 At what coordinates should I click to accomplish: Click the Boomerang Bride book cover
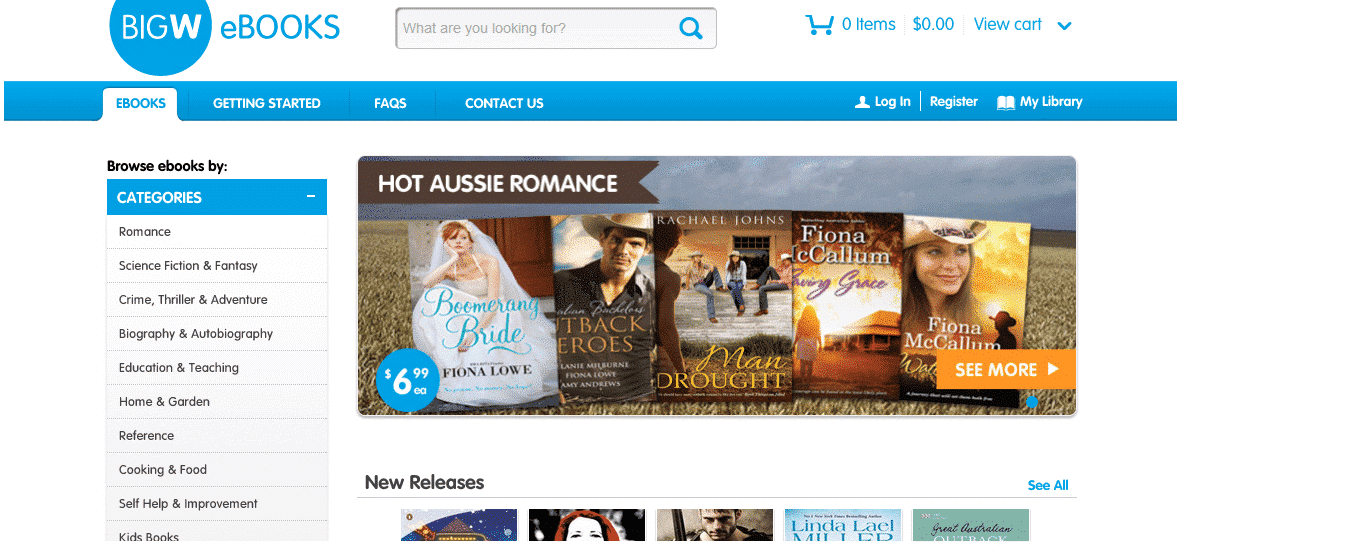click(x=484, y=312)
